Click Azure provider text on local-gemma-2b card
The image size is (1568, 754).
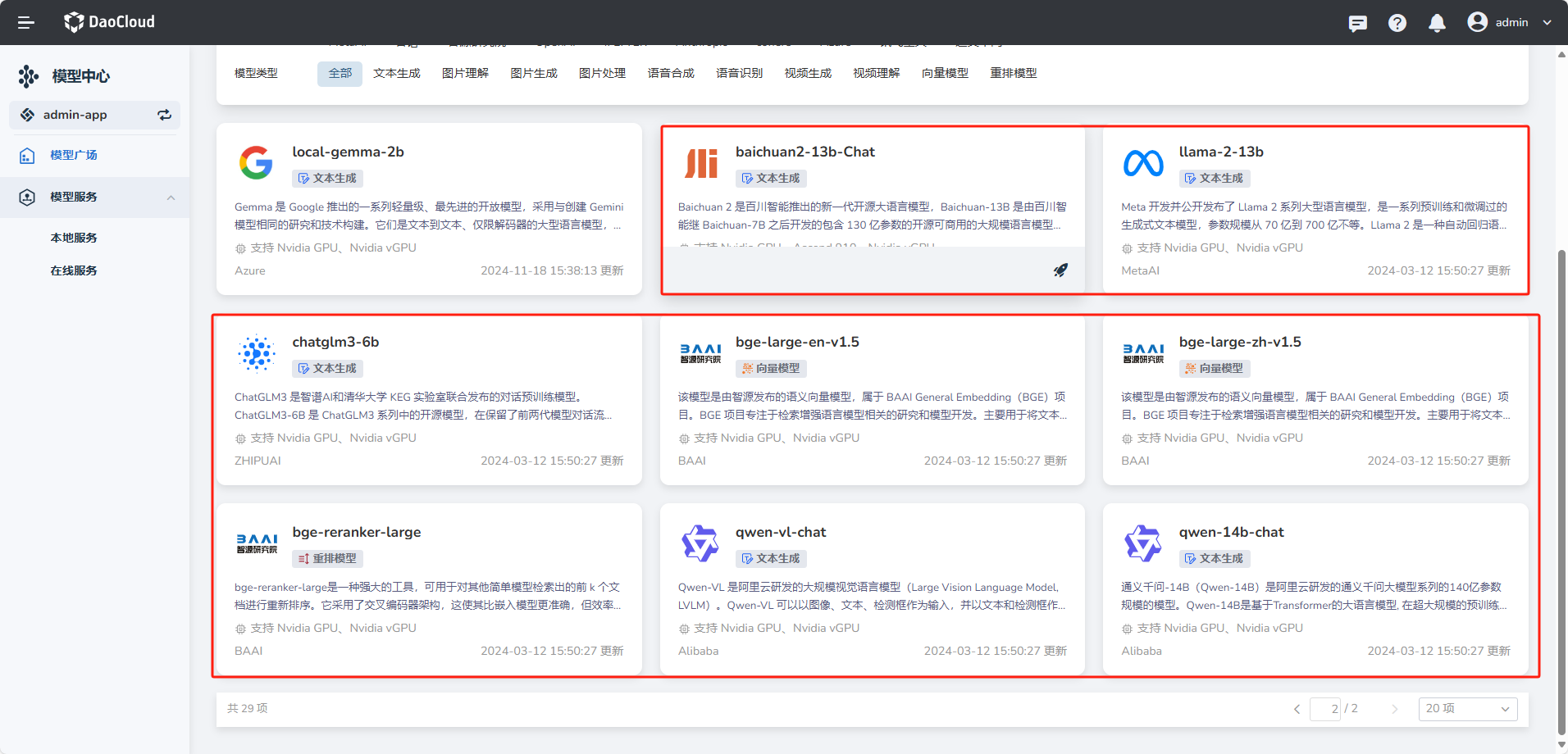(x=250, y=270)
